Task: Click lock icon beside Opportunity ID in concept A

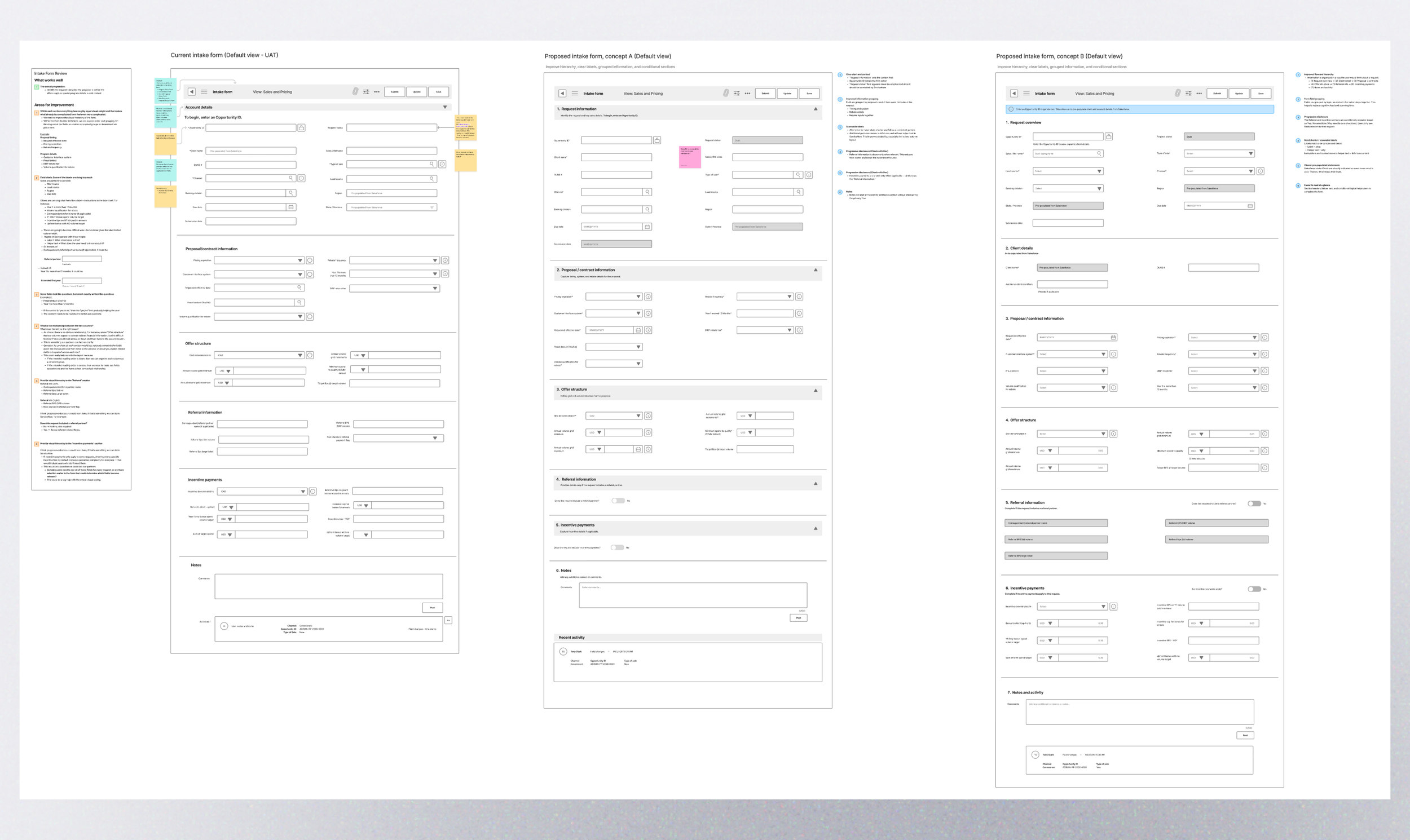Action: (x=657, y=140)
